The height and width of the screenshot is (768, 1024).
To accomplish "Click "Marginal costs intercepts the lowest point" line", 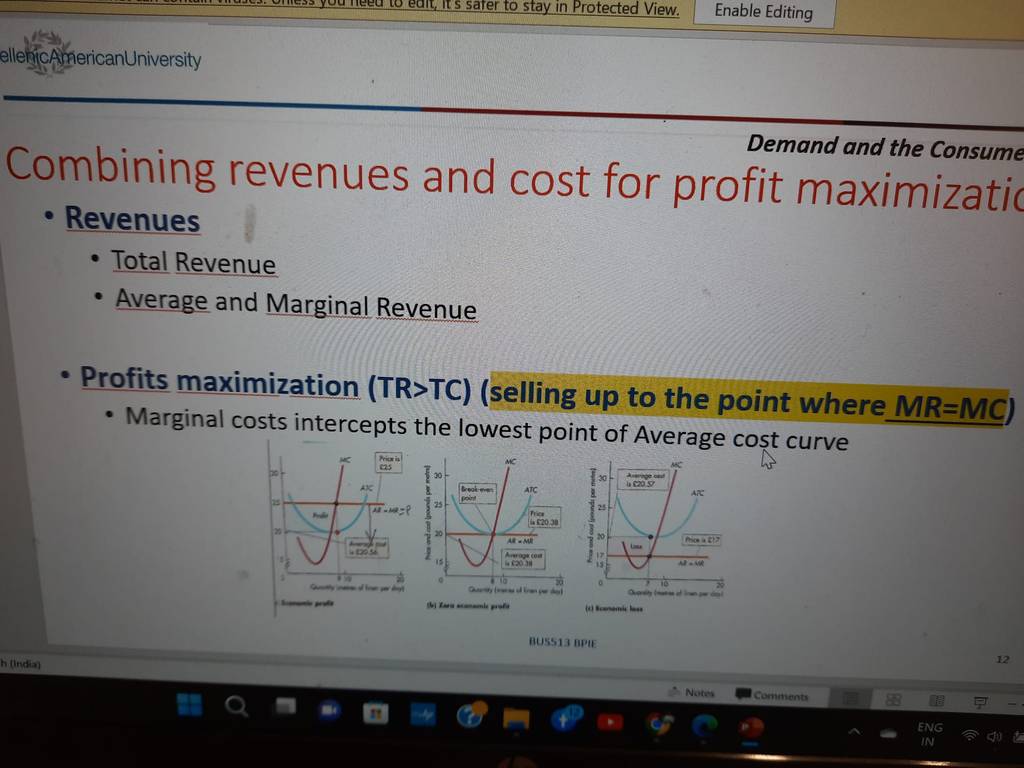I will (487, 429).
